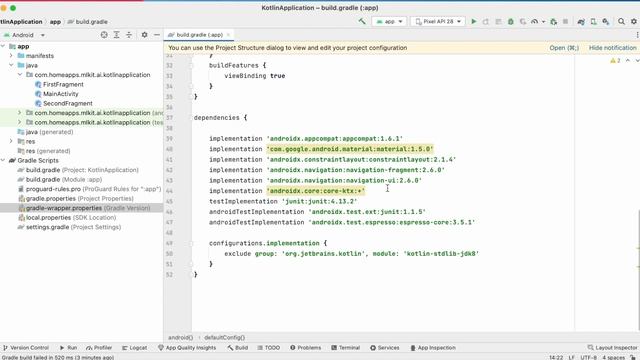Expand all nodes in Project panel
The height and width of the screenshot is (360, 640).
click(116, 35)
